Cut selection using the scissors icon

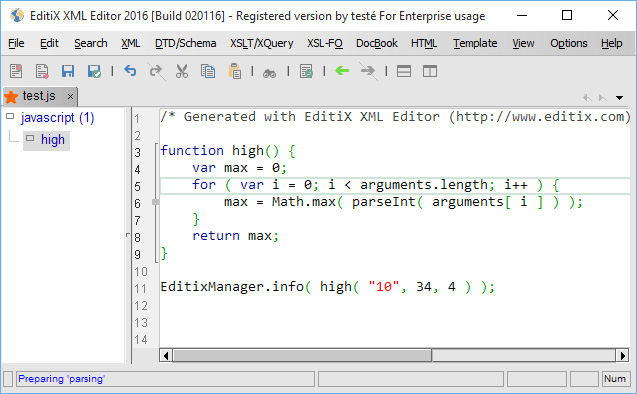[182, 71]
